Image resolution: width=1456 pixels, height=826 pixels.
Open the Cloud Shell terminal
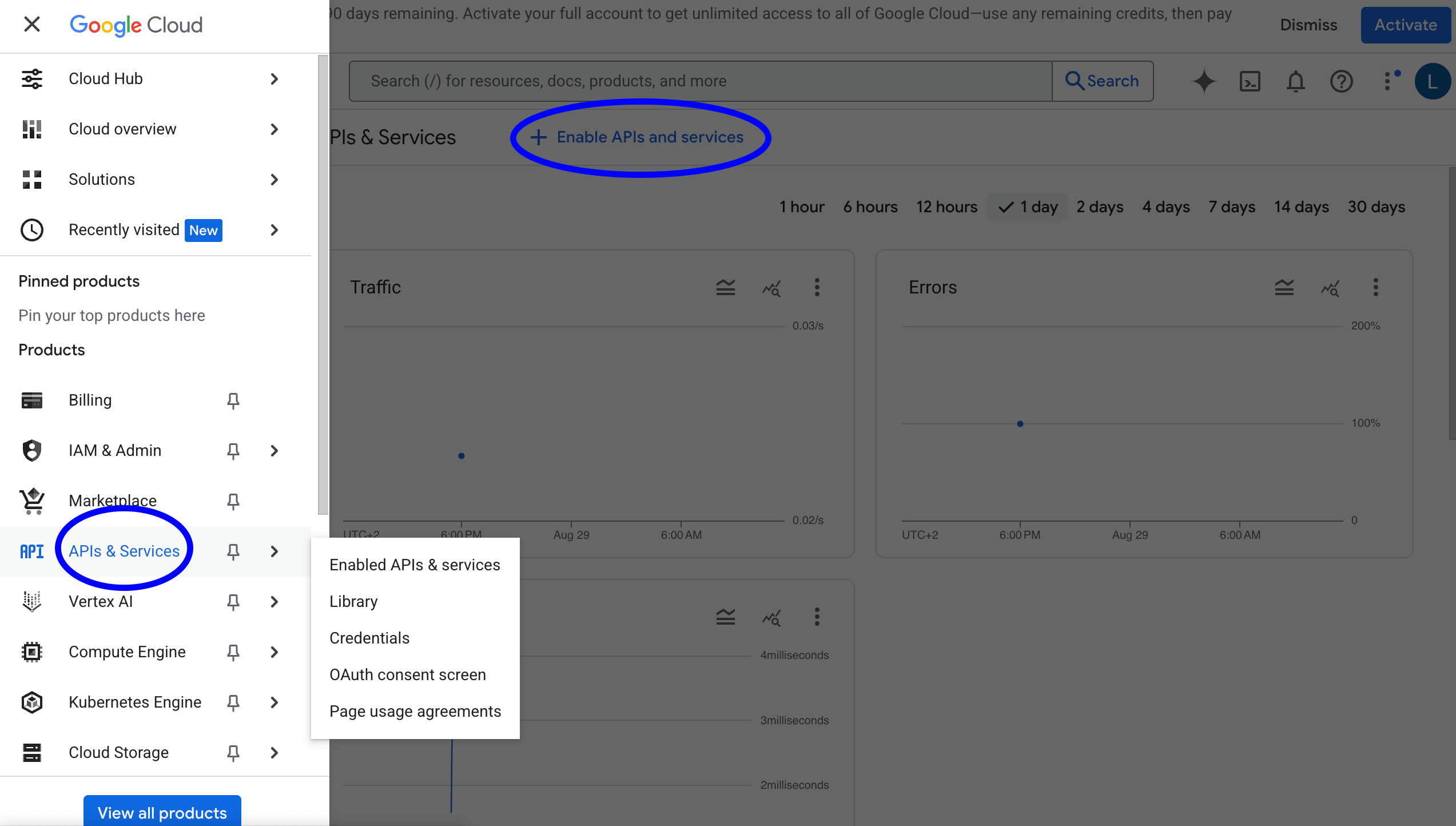coord(1250,82)
